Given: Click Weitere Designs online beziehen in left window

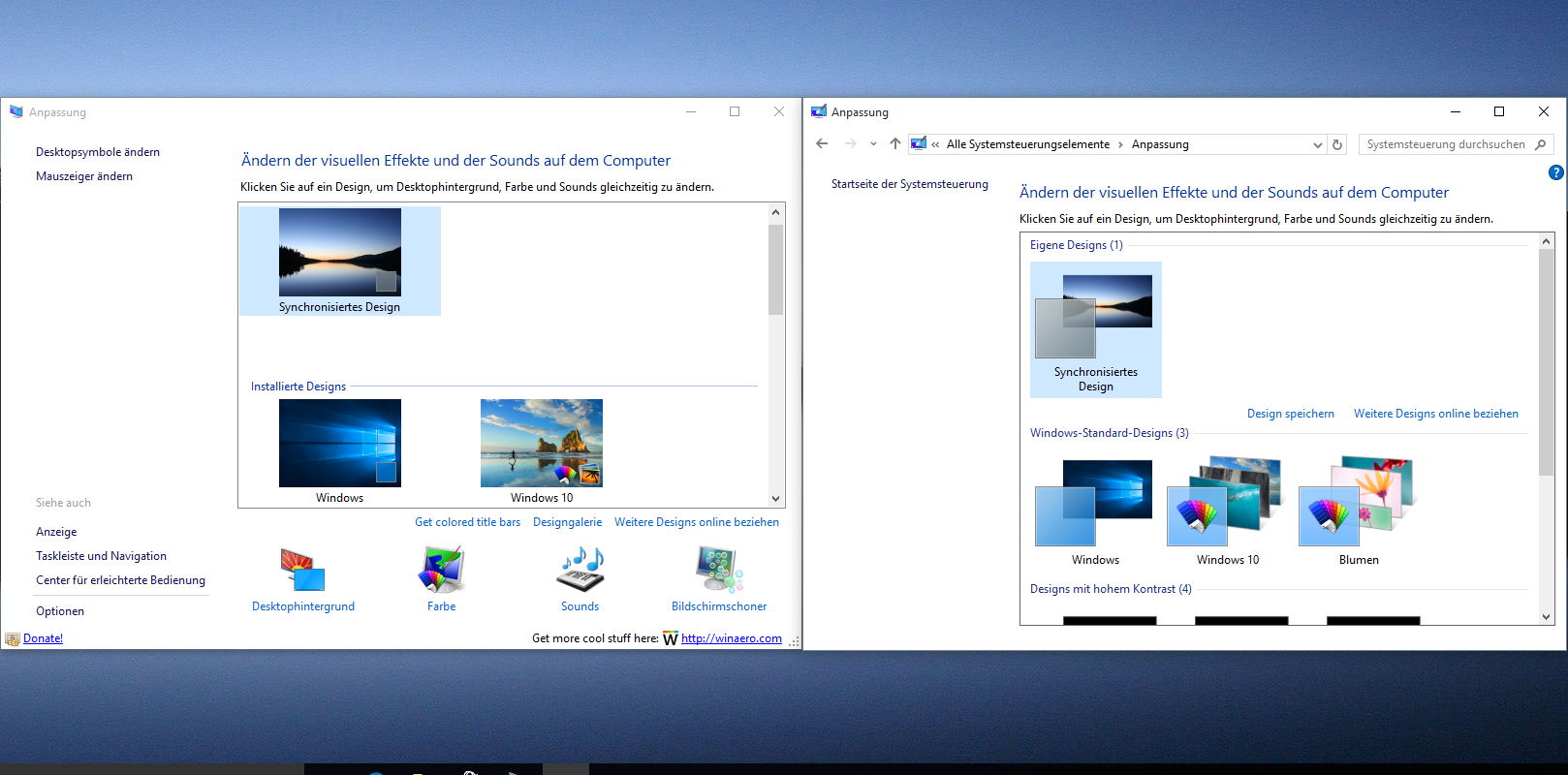Looking at the screenshot, I should pyautogui.click(x=697, y=522).
